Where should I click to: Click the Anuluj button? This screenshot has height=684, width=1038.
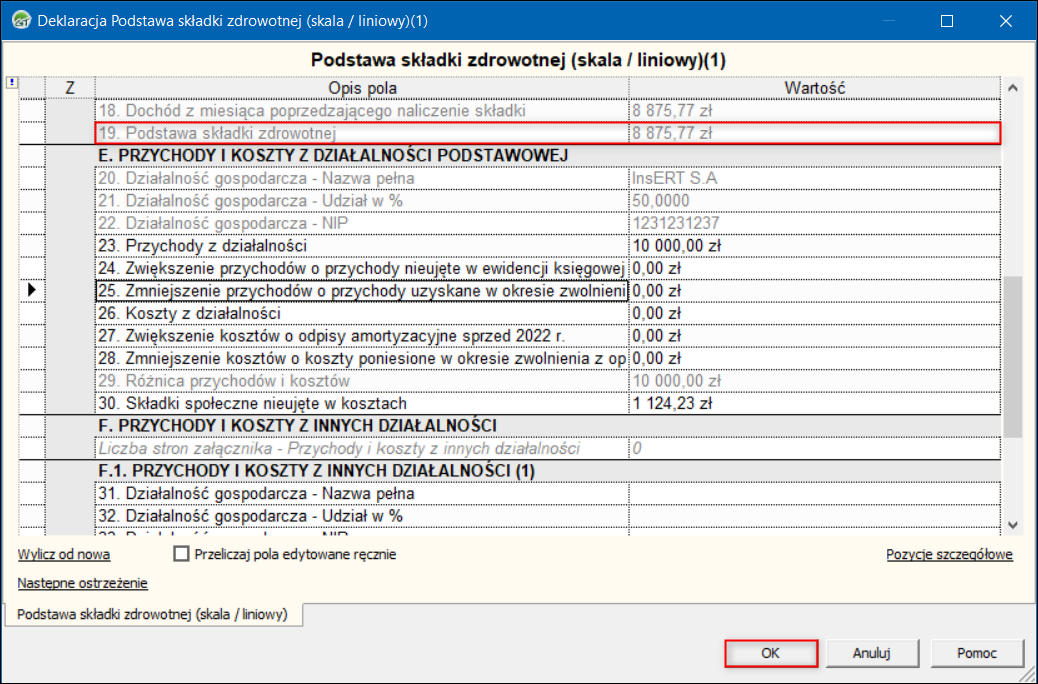coord(872,653)
